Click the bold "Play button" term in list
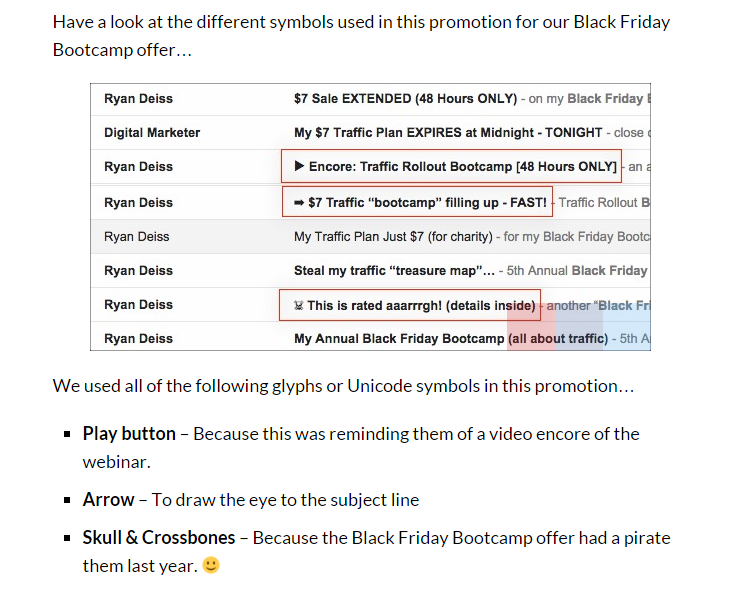Image resolution: width=732 pixels, height=590 pixels. (x=129, y=434)
